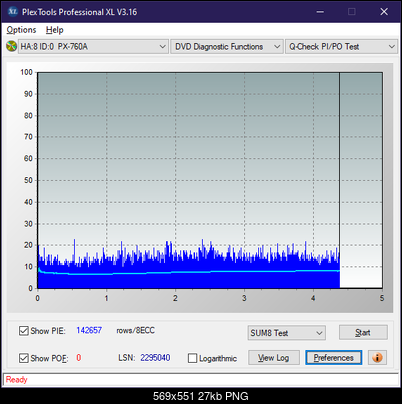
Task: Close the PlexTools window
Action: 384,12
